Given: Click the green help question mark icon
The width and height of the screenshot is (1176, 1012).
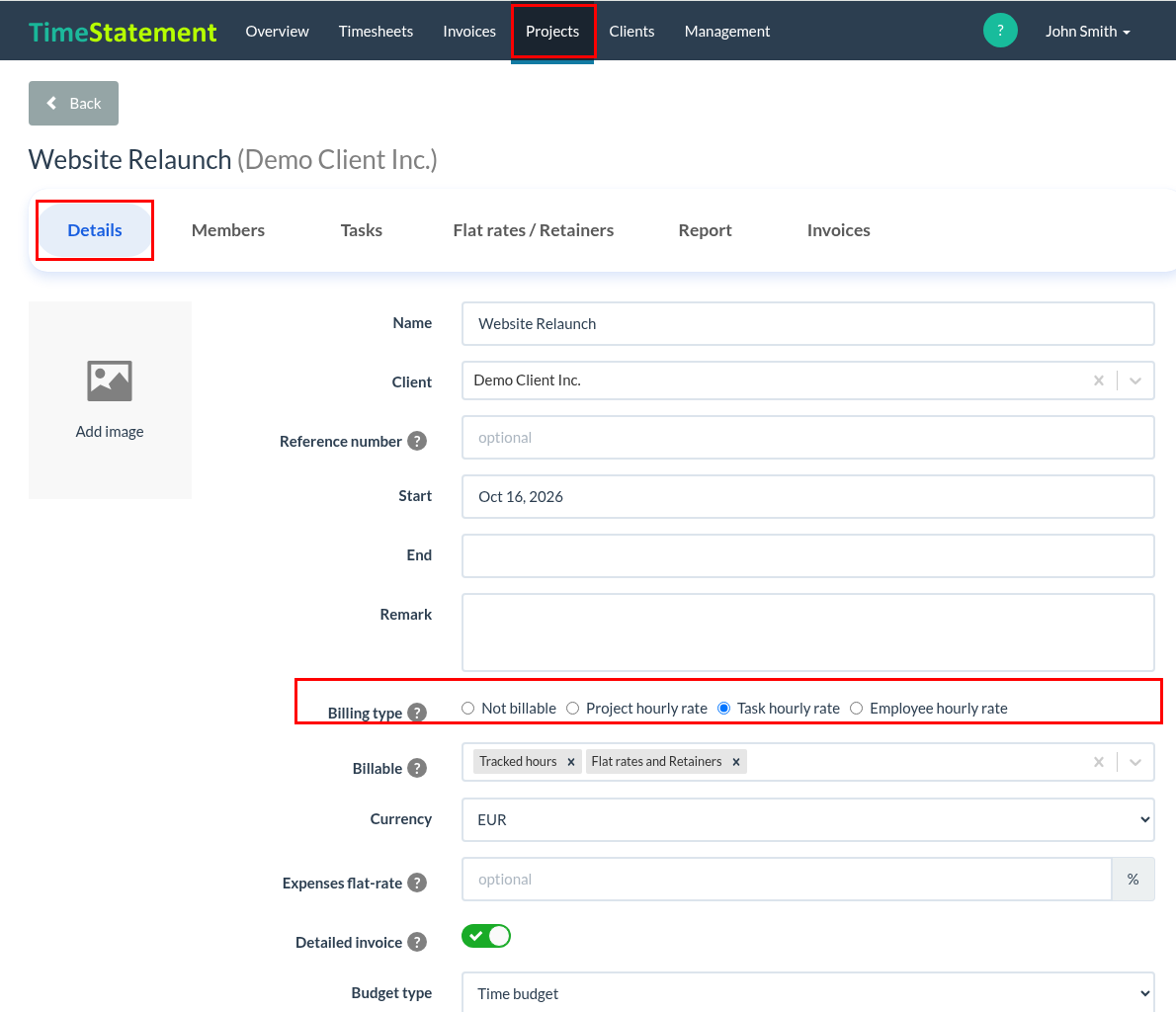Looking at the screenshot, I should [1000, 31].
